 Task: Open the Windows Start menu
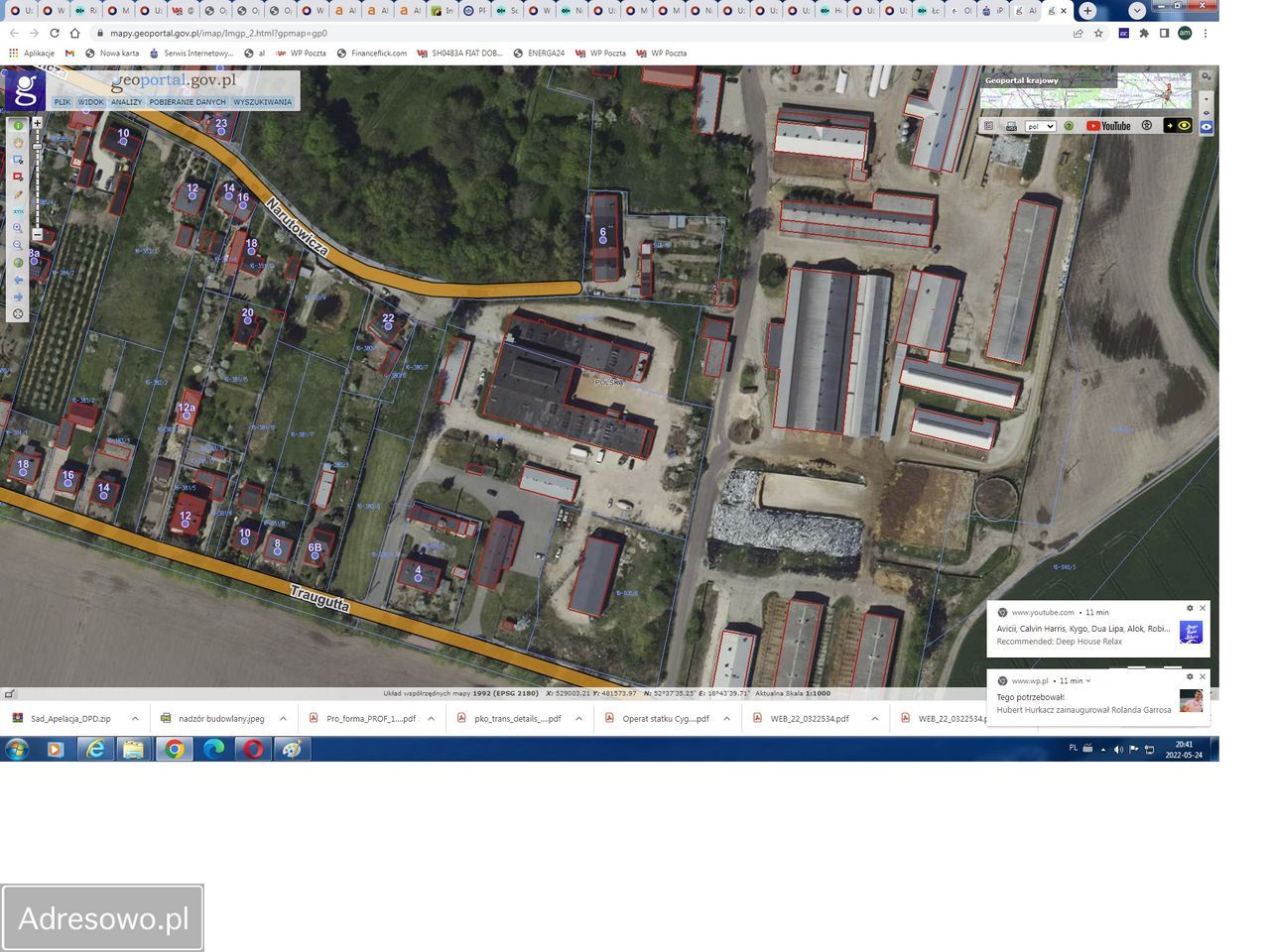click(16, 750)
